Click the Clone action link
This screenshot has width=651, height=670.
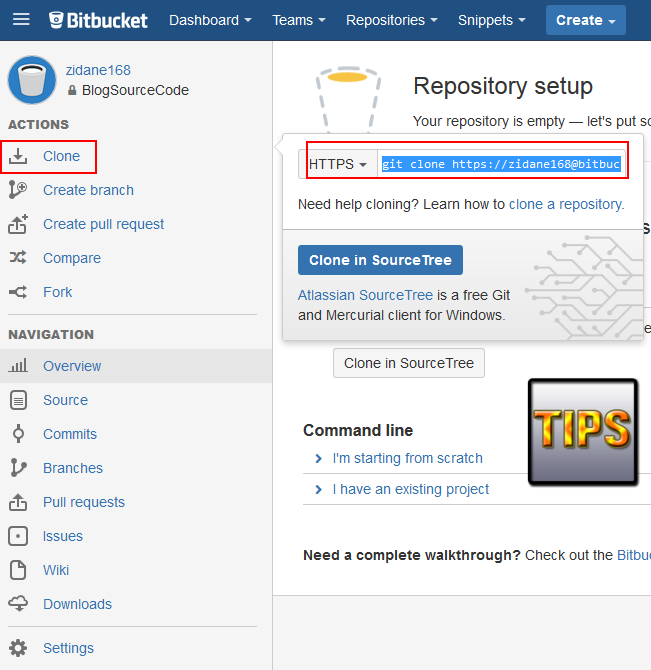click(62, 156)
